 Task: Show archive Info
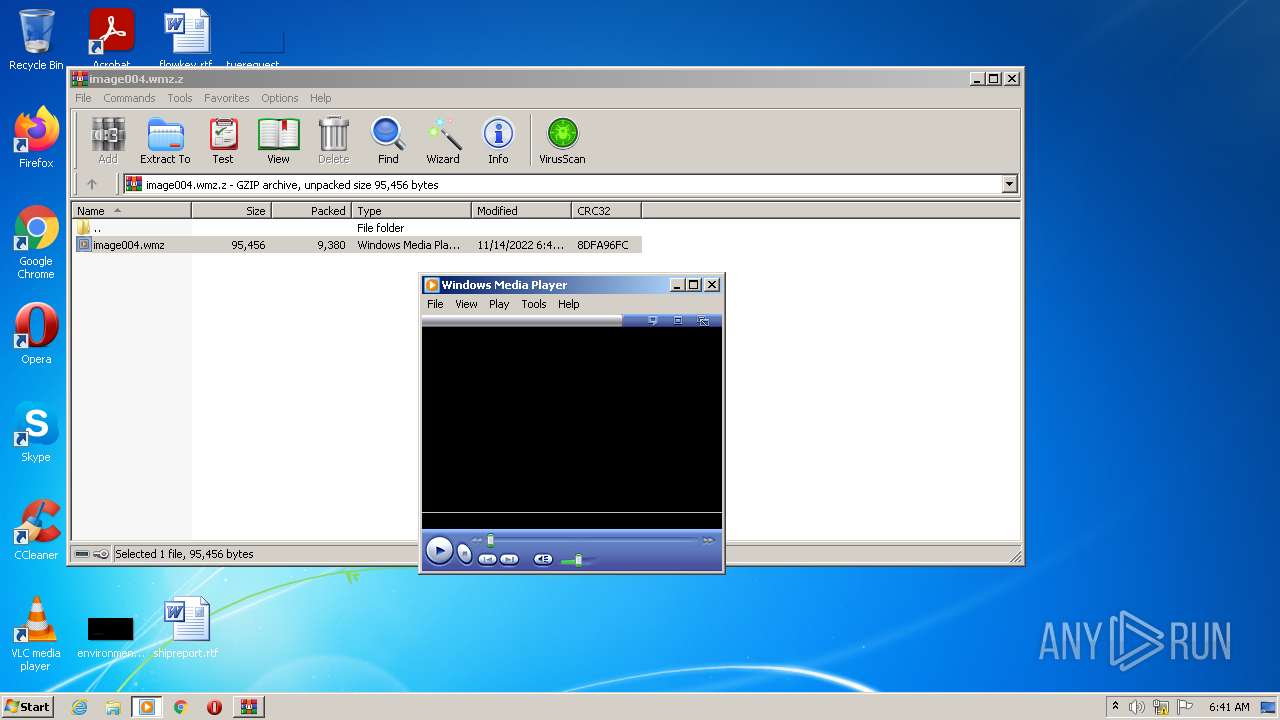[x=498, y=141]
